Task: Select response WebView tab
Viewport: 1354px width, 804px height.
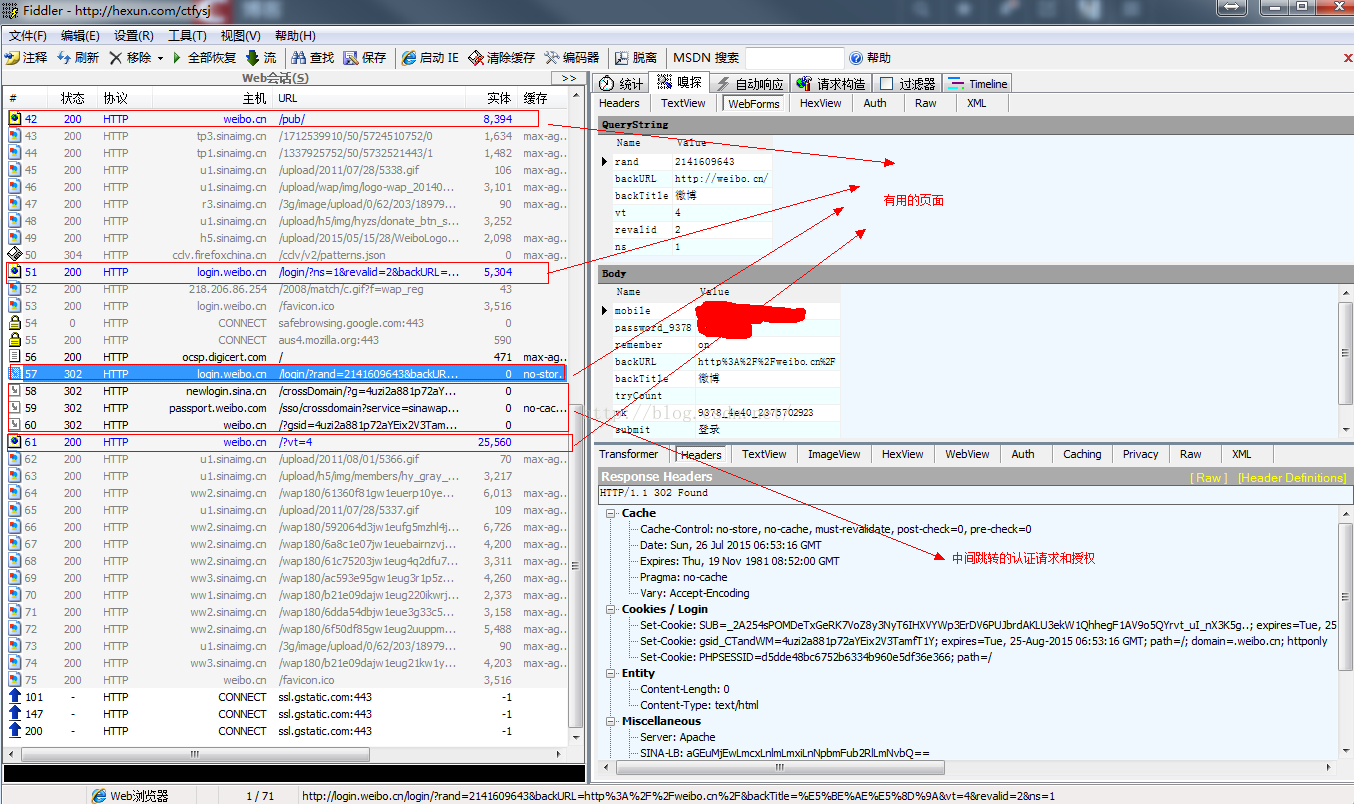Action: coord(967,454)
